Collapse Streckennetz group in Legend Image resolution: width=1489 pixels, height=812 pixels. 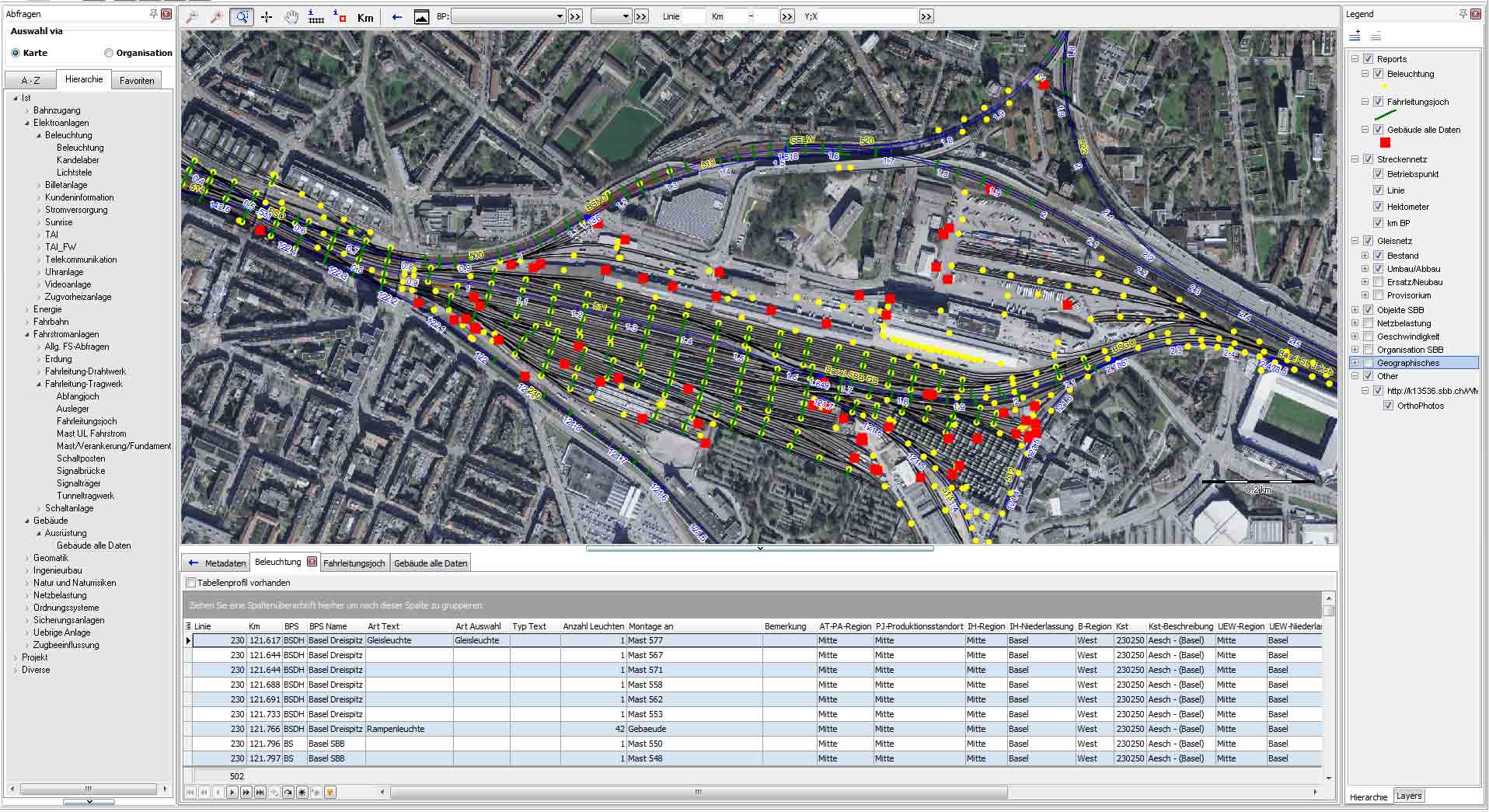tap(1355, 159)
